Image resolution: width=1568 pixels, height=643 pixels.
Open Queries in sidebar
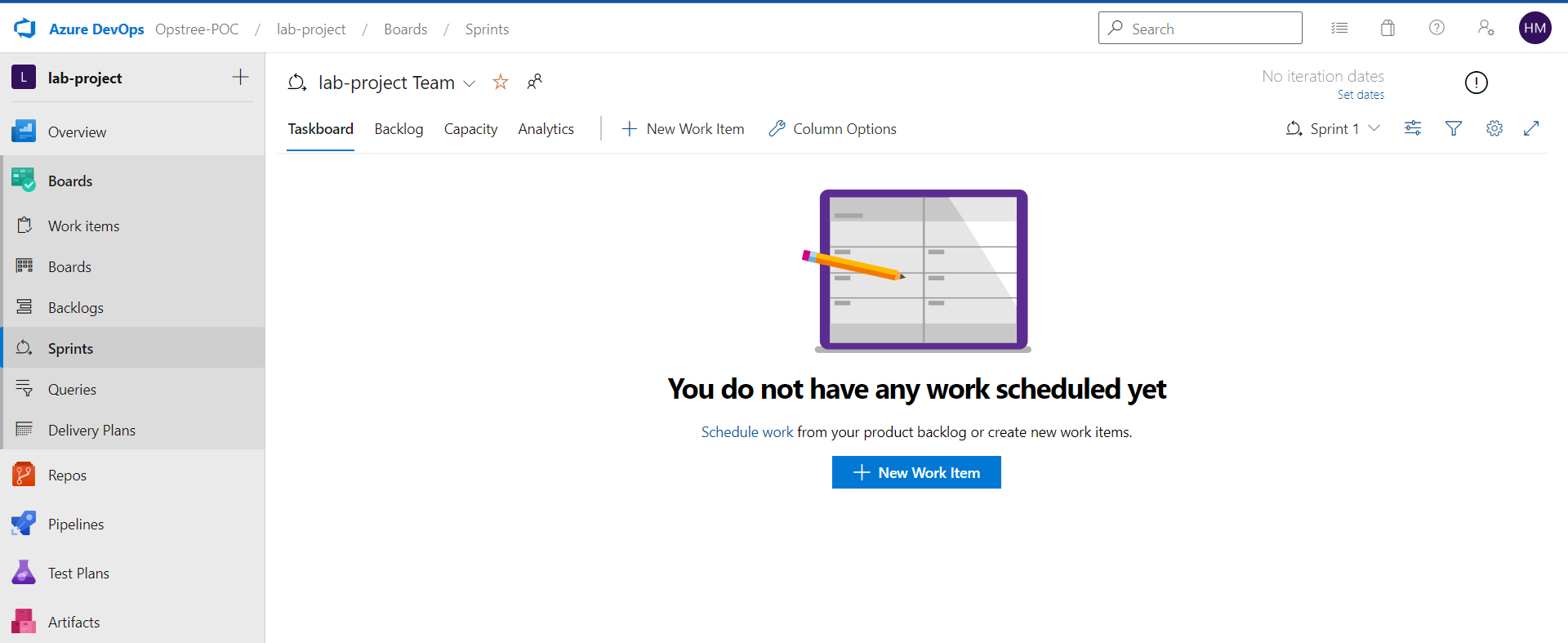(x=132, y=389)
